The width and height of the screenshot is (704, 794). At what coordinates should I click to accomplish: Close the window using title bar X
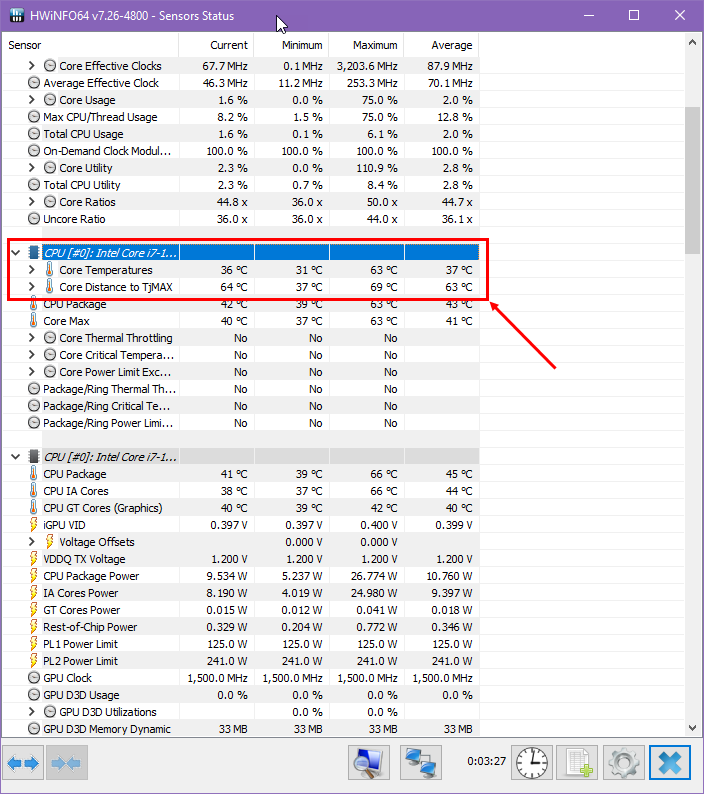[680, 15]
